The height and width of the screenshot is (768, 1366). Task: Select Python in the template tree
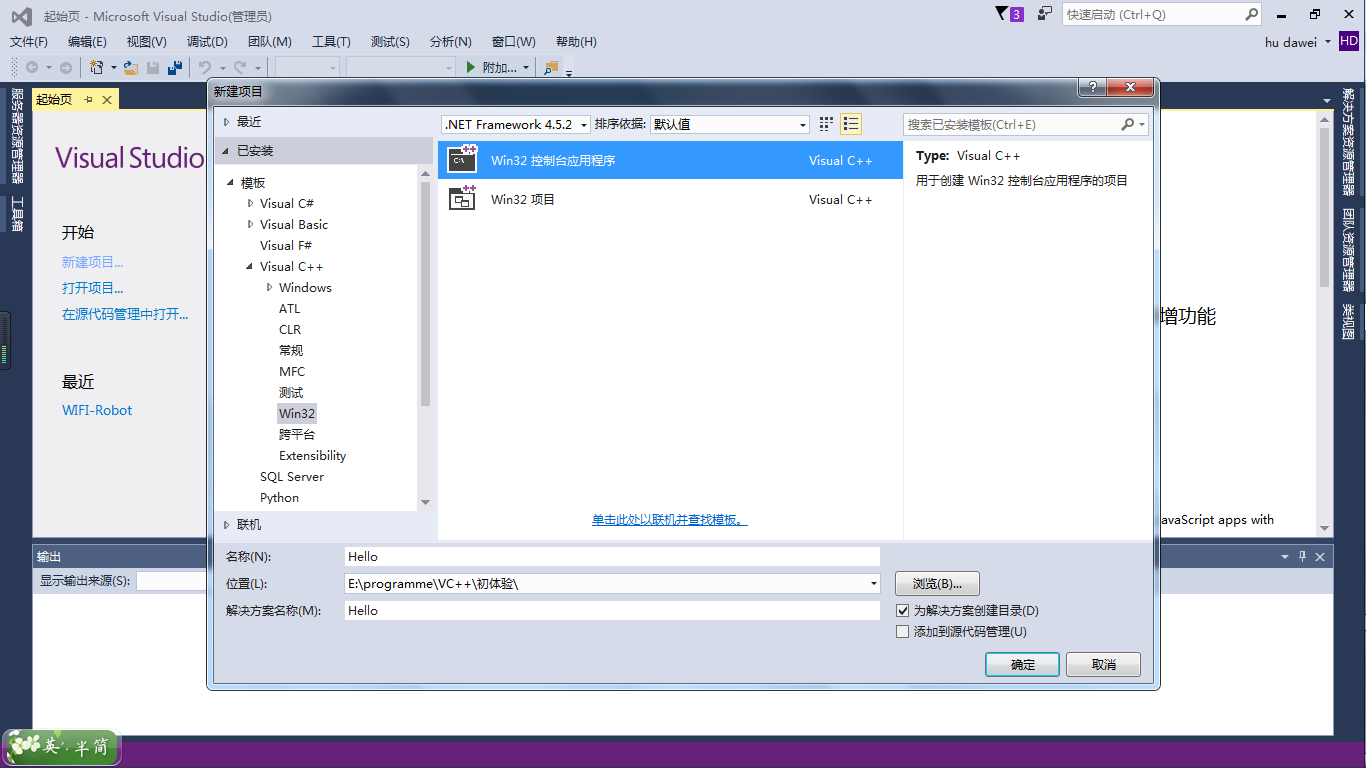(x=279, y=497)
